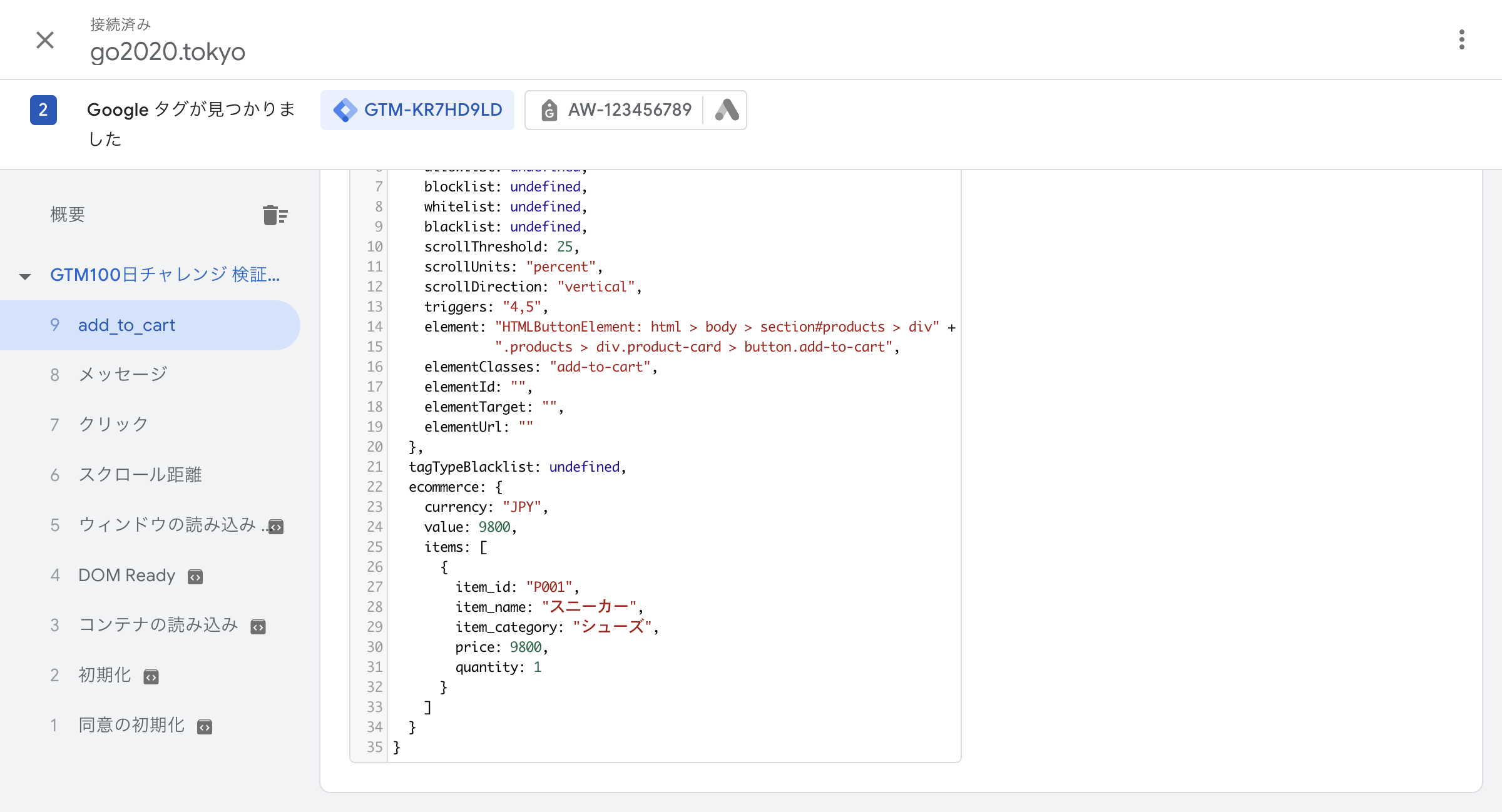Screen dimensions: 1502x812
Task: Close the Tag Assistant debug panel
Action: click(x=45, y=40)
